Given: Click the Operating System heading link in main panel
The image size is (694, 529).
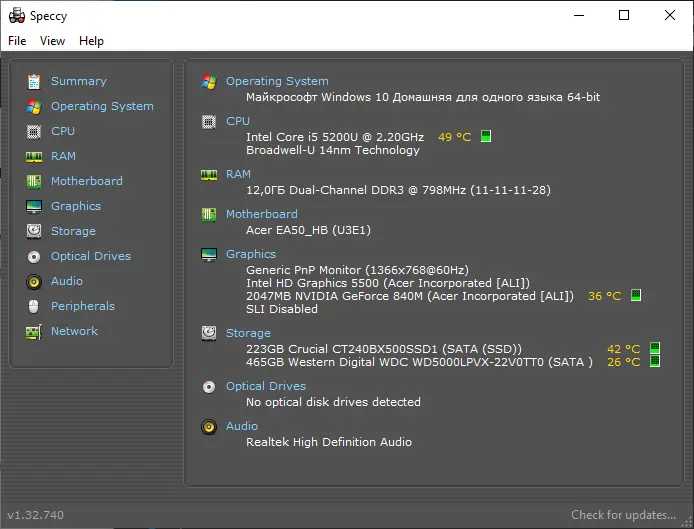Looking at the screenshot, I should pyautogui.click(x=277, y=81).
